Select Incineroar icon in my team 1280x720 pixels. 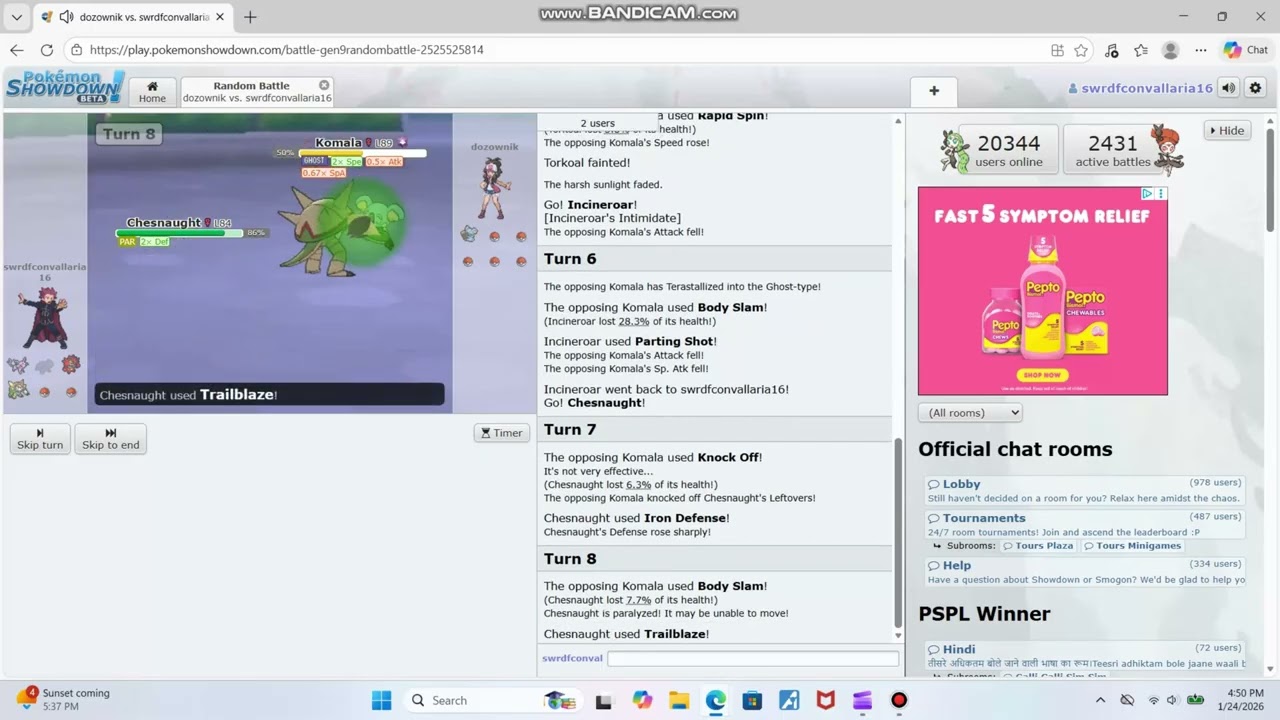(x=70, y=364)
